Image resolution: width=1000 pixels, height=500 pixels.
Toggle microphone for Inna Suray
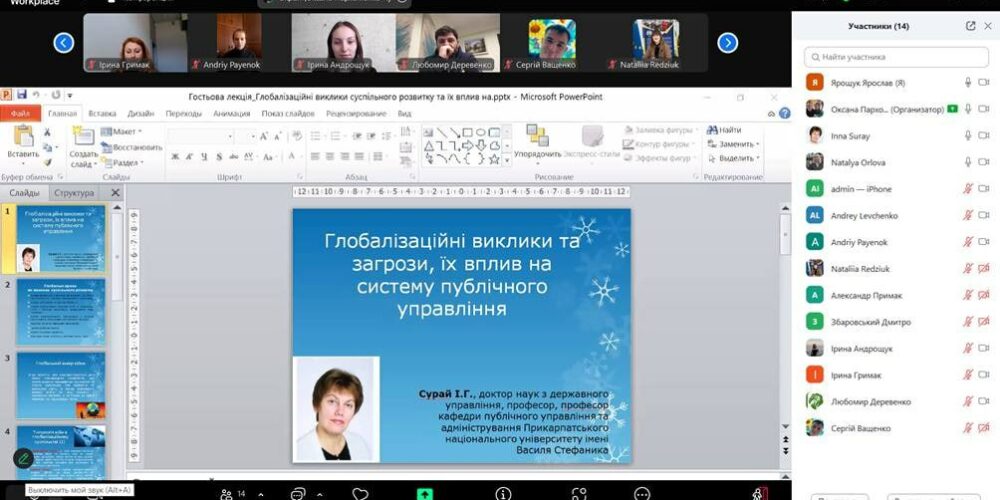coord(968,135)
